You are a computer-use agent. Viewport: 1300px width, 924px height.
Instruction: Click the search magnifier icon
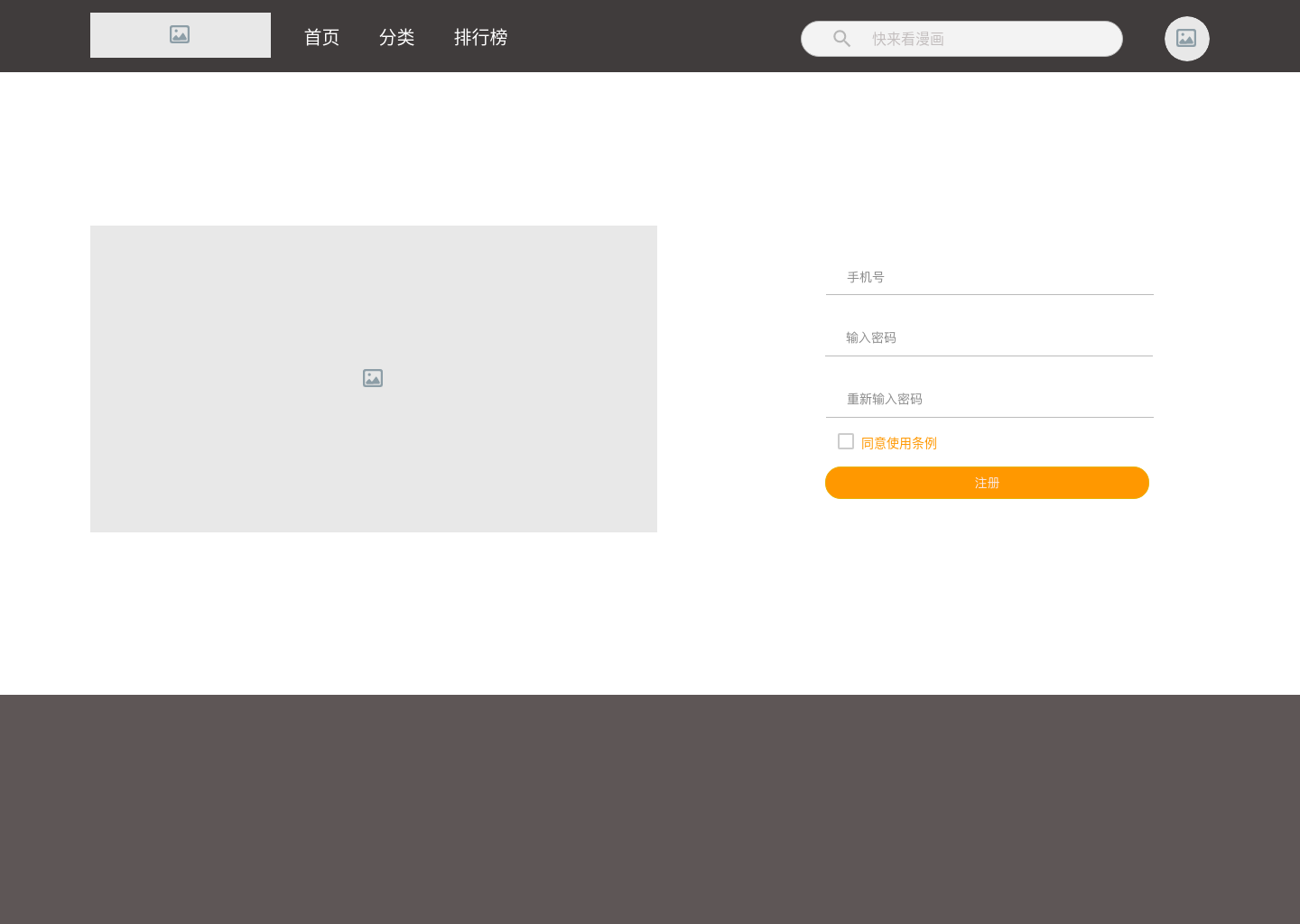pos(841,39)
